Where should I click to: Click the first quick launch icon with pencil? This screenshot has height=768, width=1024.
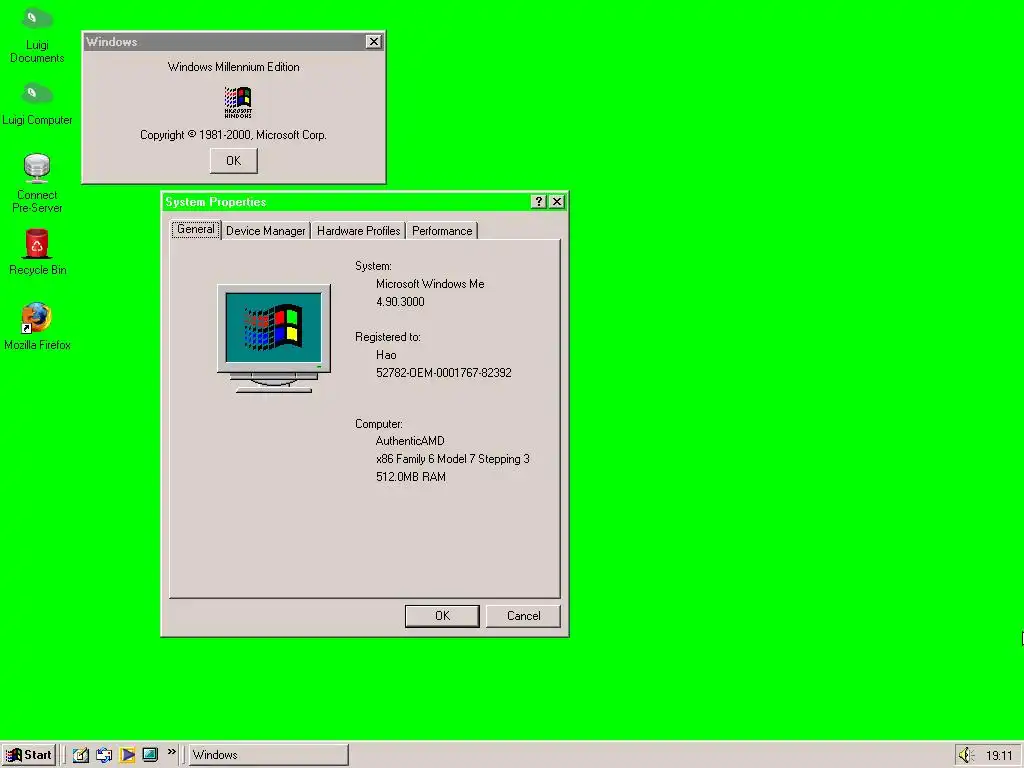(x=80, y=755)
